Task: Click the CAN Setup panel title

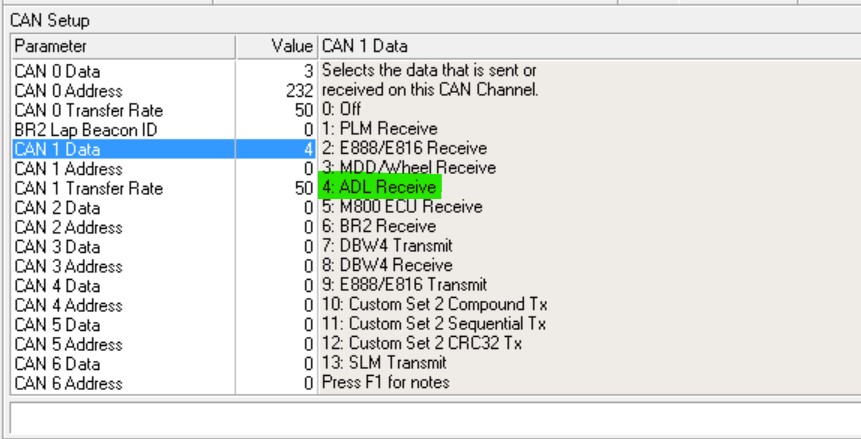Action: pyautogui.click(x=49, y=21)
